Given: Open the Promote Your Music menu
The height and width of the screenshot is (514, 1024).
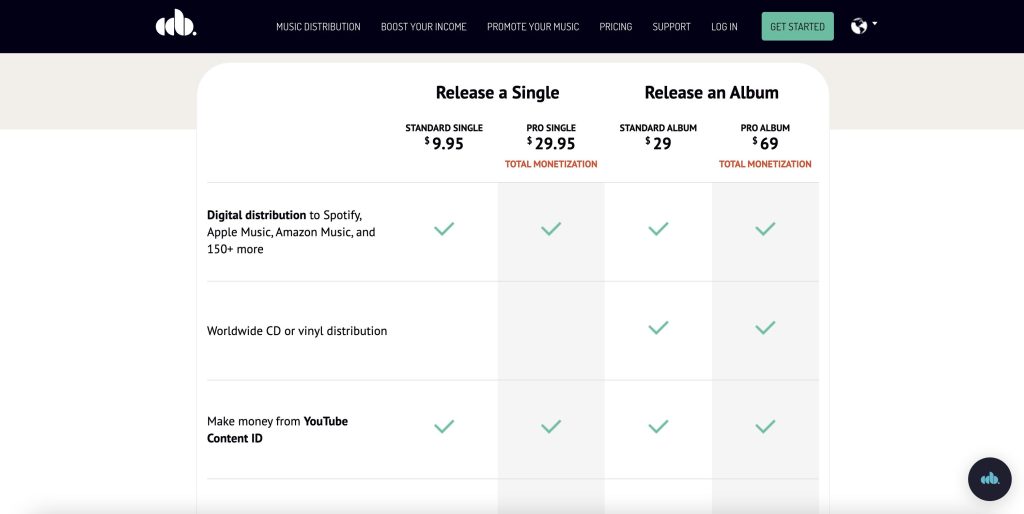Looking at the screenshot, I should tap(533, 27).
